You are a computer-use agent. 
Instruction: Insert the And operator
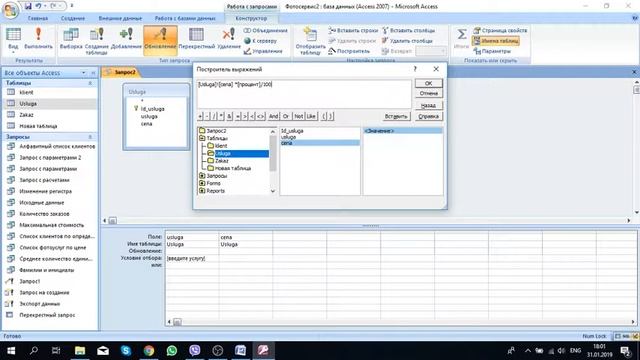pyautogui.click(x=273, y=116)
